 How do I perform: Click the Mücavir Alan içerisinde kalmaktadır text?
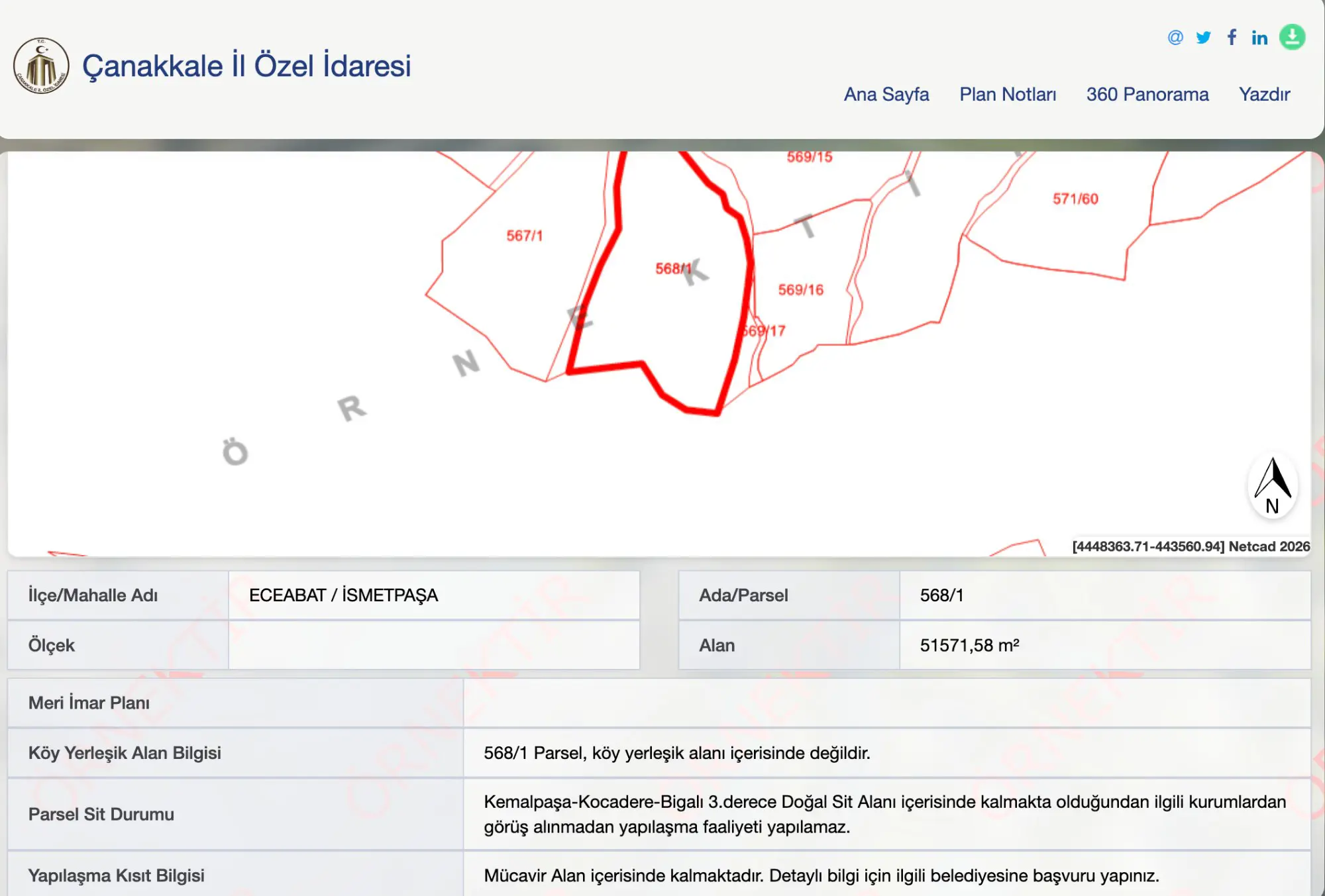click(821, 875)
